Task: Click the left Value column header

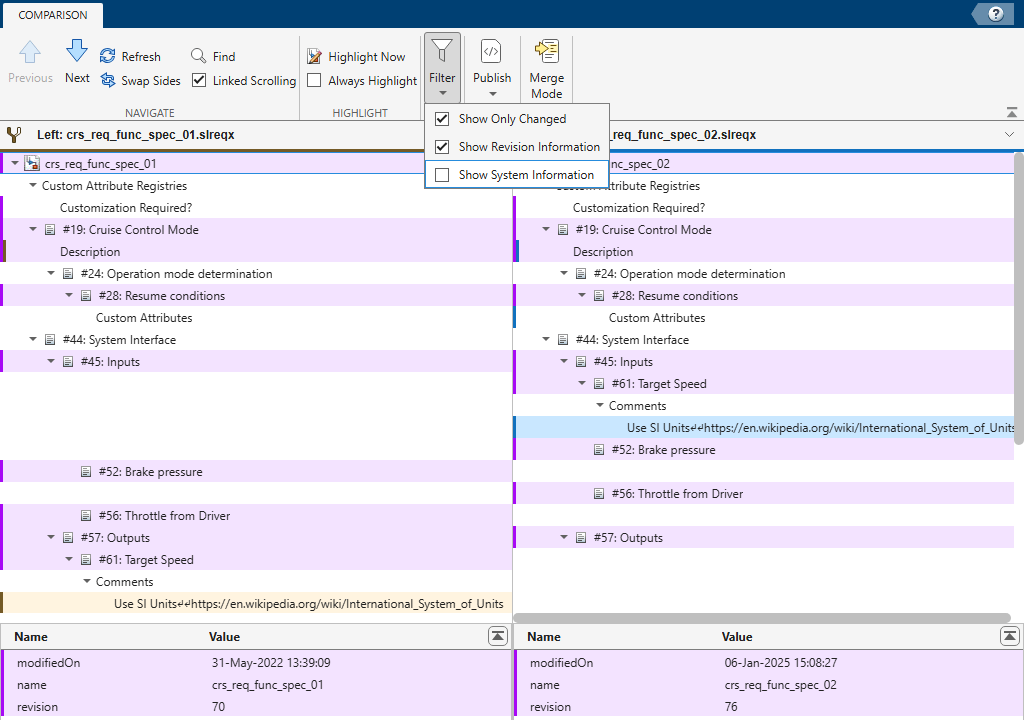Action: [x=224, y=636]
